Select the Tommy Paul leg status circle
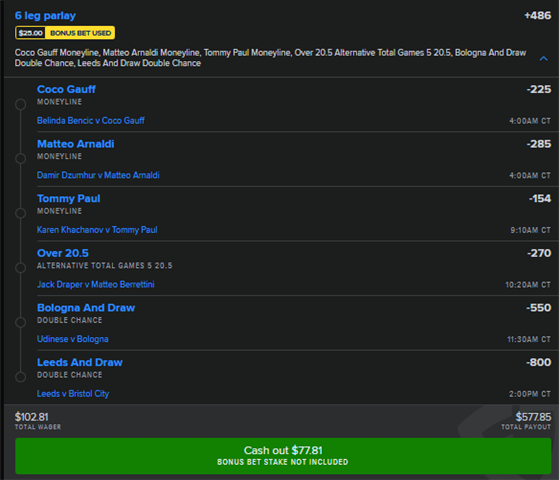 tap(21, 213)
